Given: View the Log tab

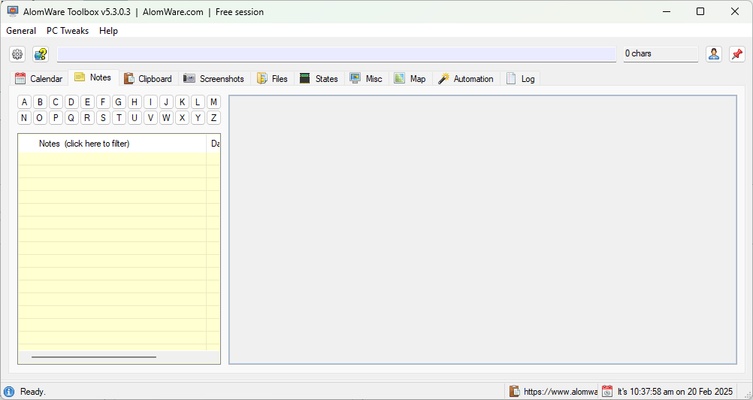Looking at the screenshot, I should click(521, 79).
